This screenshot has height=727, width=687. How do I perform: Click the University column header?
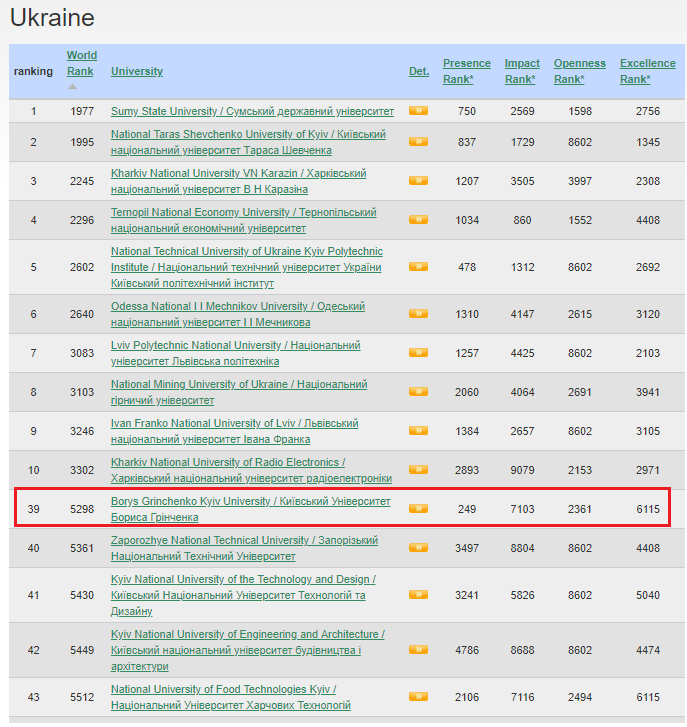[x=137, y=71]
